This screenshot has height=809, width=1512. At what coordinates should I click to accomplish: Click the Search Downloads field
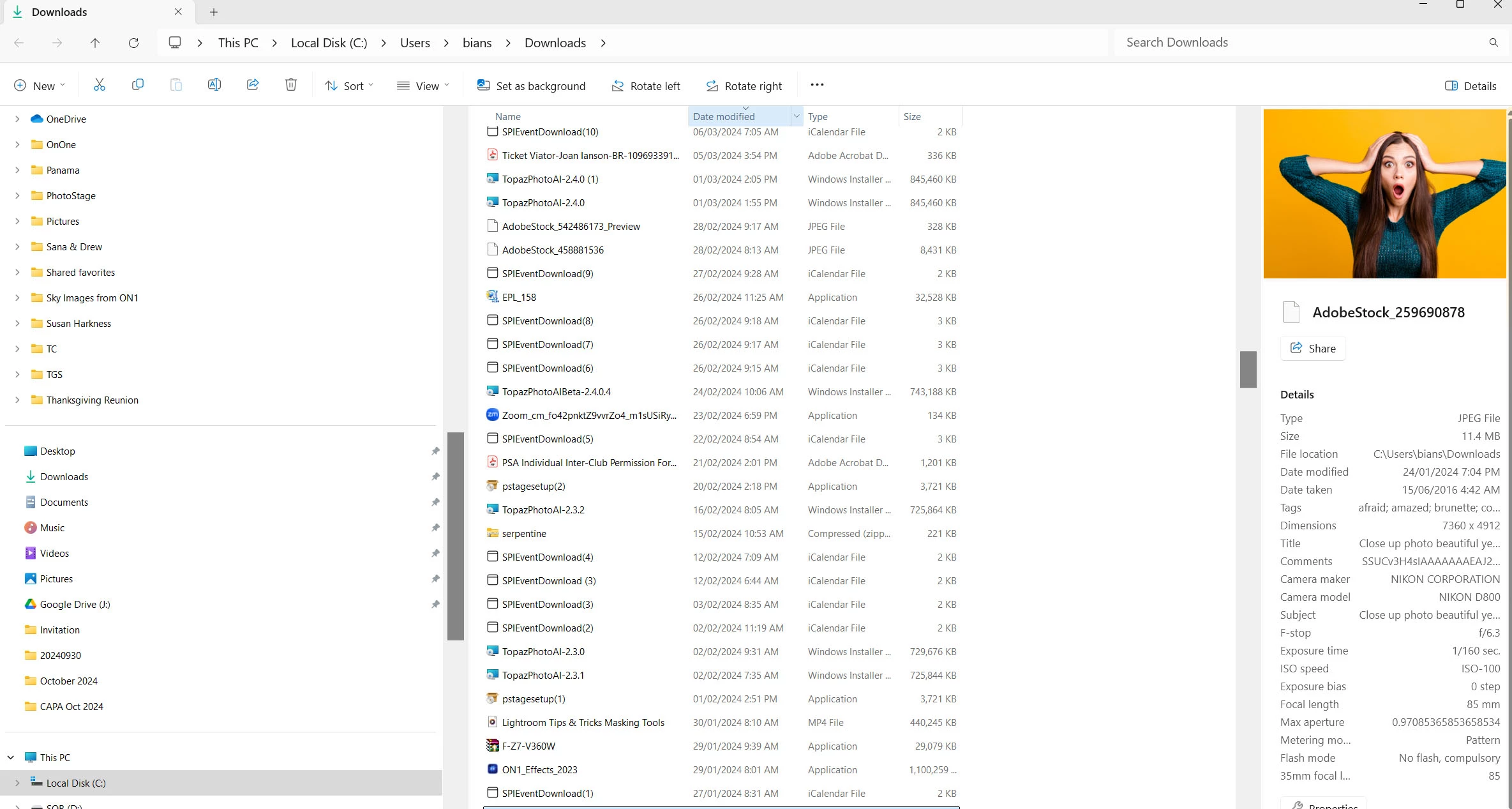[1302, 43]
